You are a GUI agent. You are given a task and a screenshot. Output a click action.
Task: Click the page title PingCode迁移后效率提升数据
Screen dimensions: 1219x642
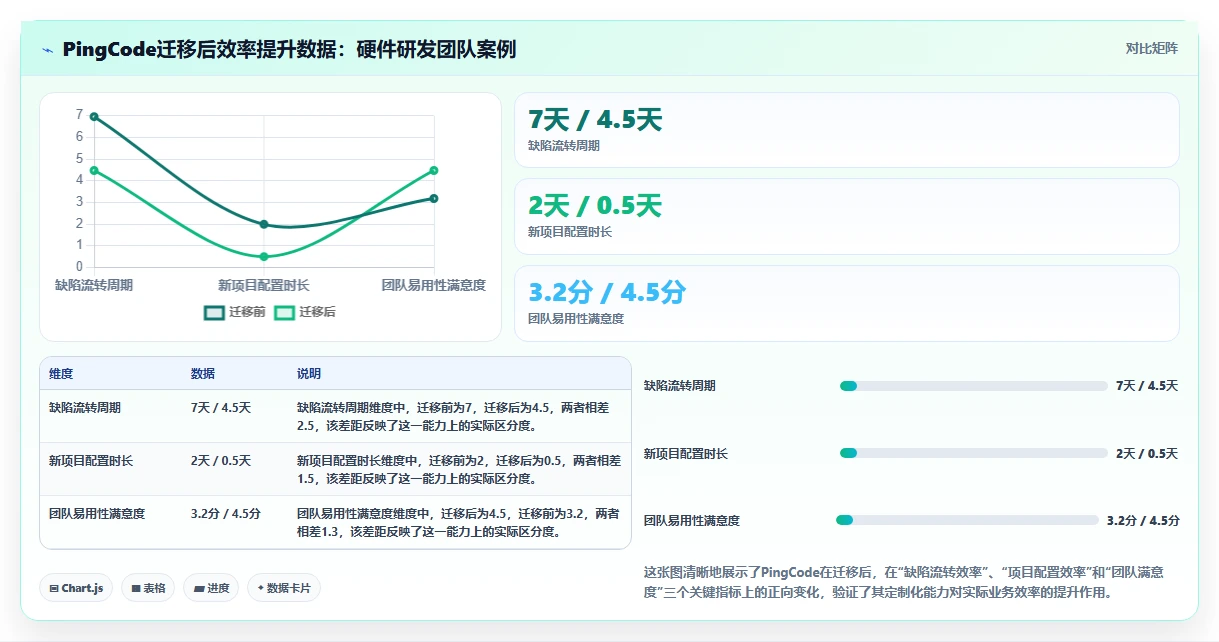pos(289,49)
